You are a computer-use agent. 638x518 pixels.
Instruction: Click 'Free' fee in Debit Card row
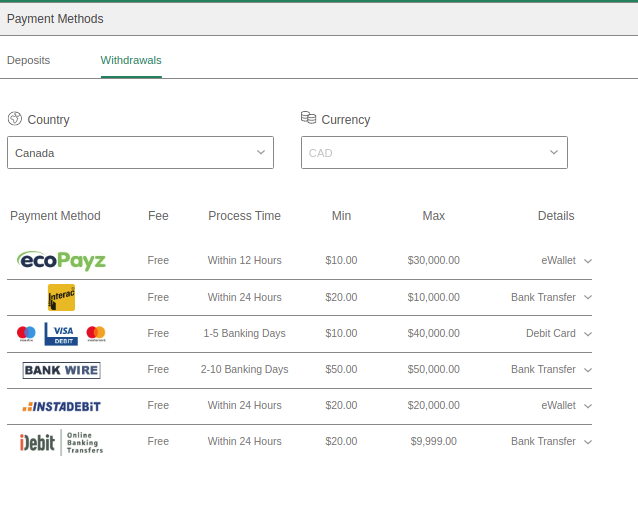158,333
